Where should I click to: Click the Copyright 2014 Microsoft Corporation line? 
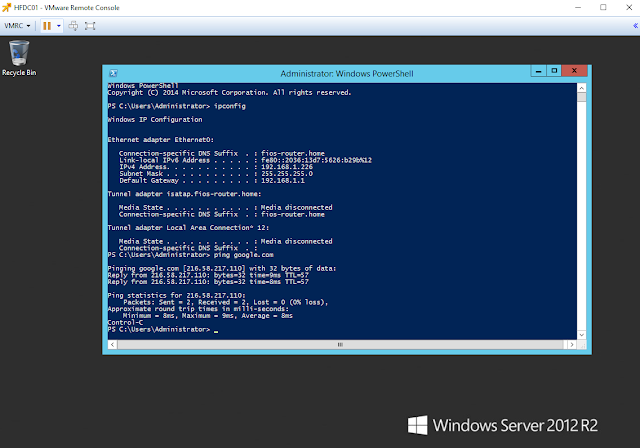(x=229, y=93)
